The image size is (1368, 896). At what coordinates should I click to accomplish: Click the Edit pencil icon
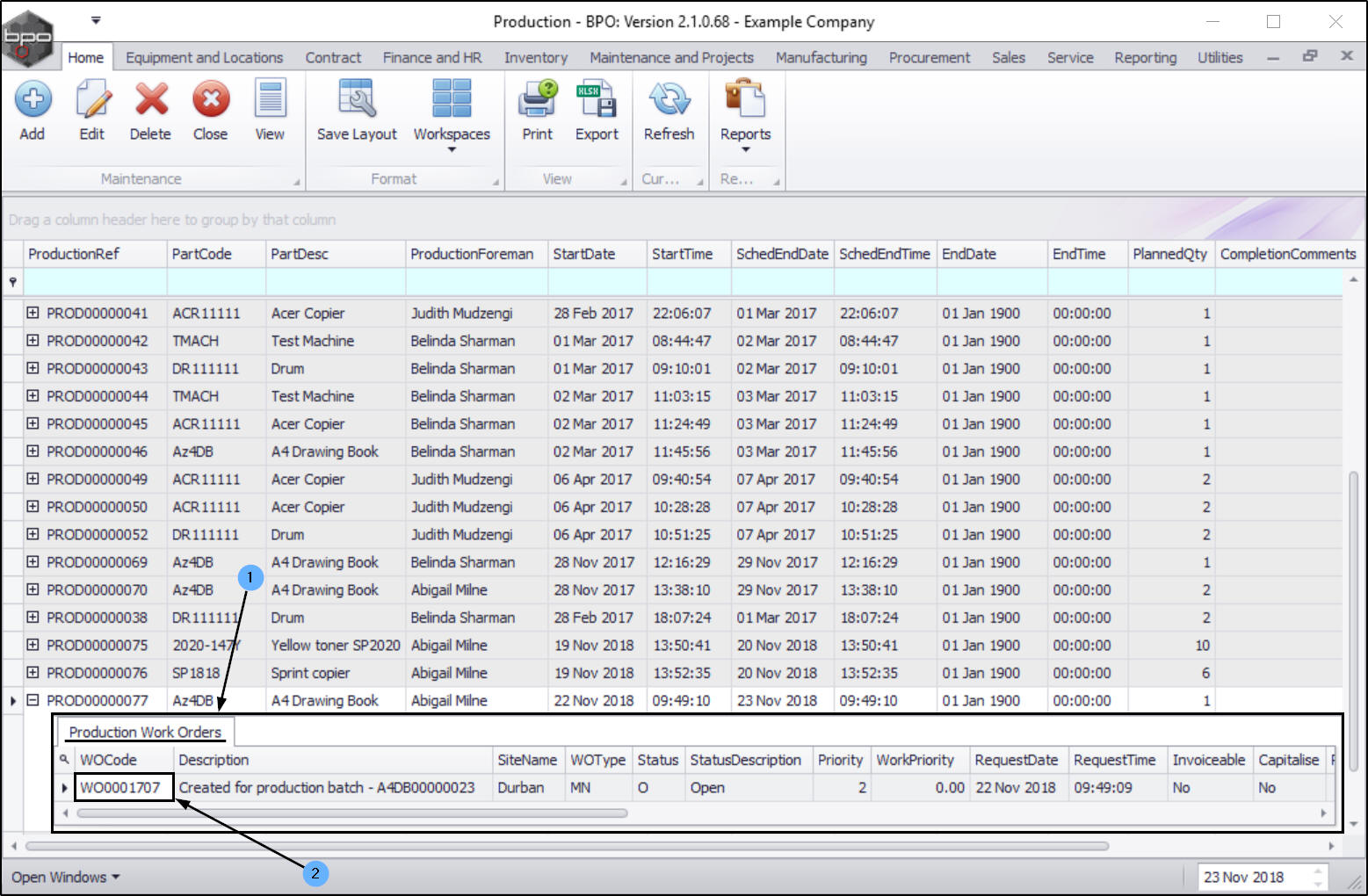(92, 100)
